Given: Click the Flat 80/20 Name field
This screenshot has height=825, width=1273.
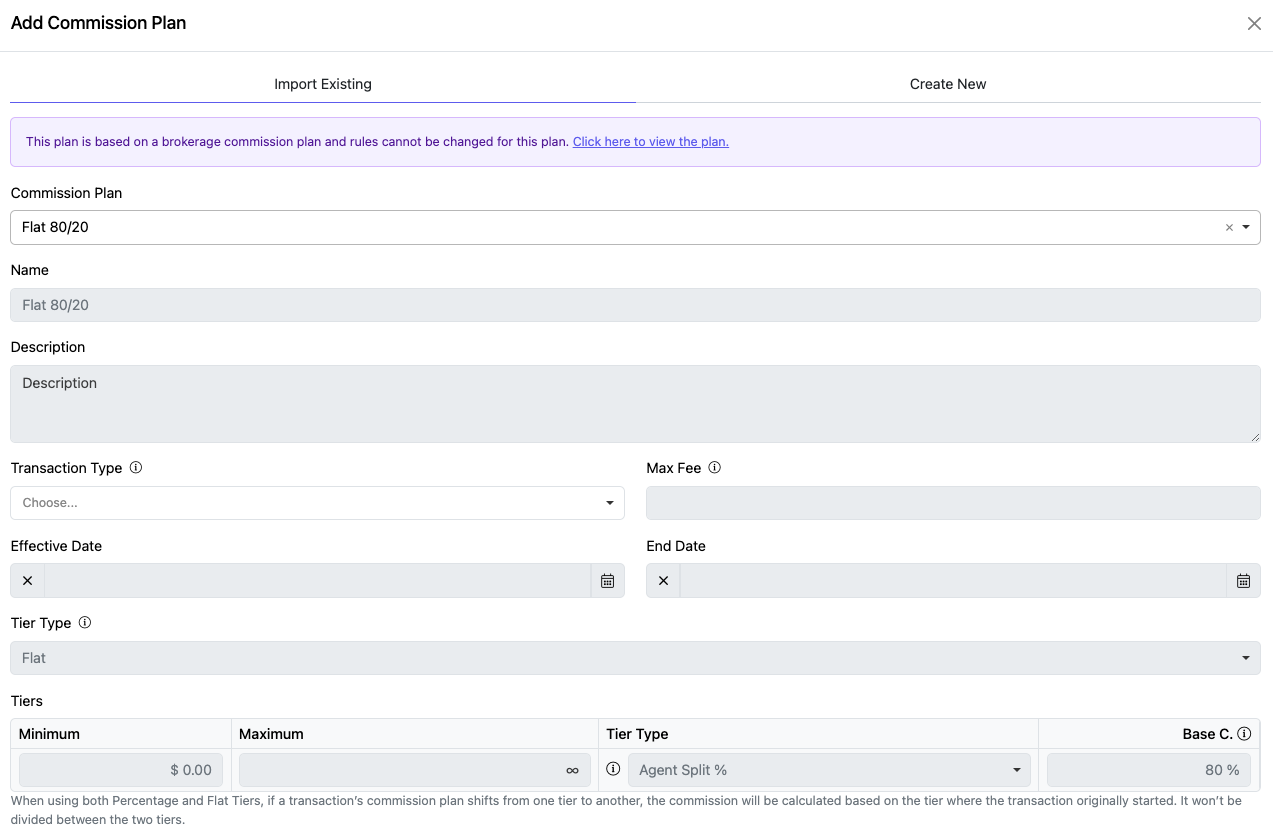Looking at the screenshot, I should (635, 305).
